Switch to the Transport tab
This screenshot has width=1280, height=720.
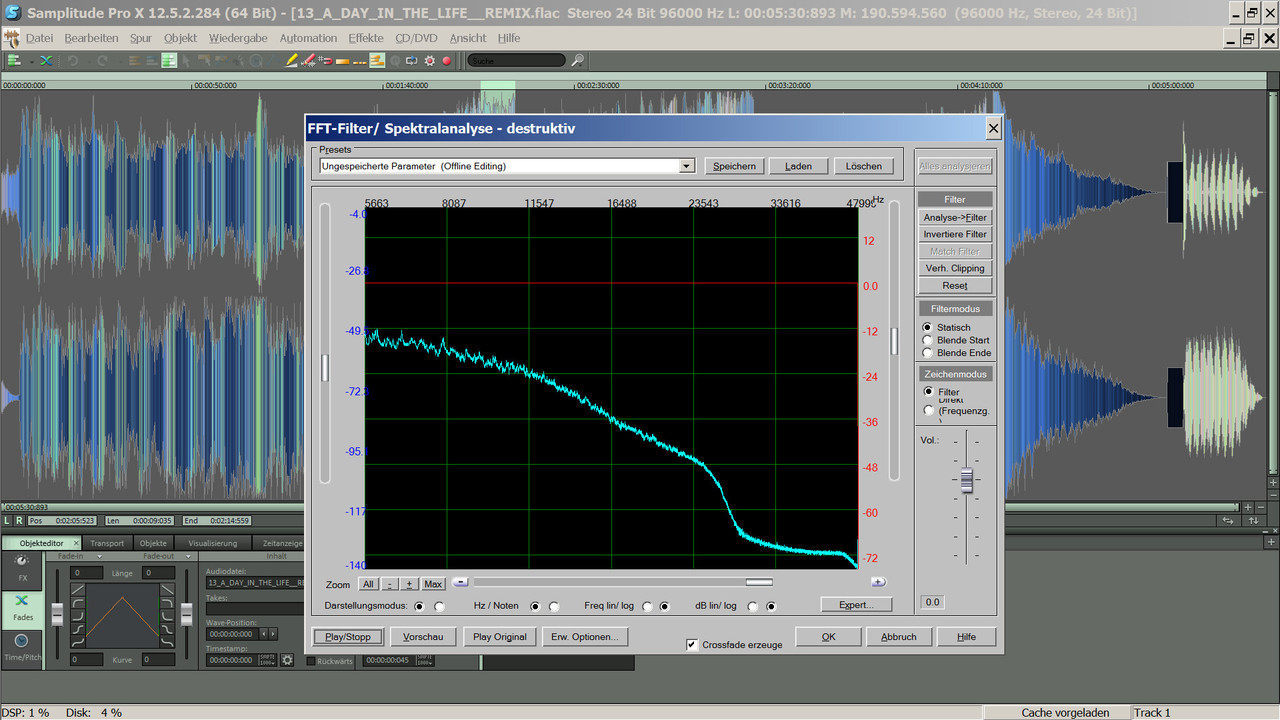pyautogui.click(x=107, y=543)
